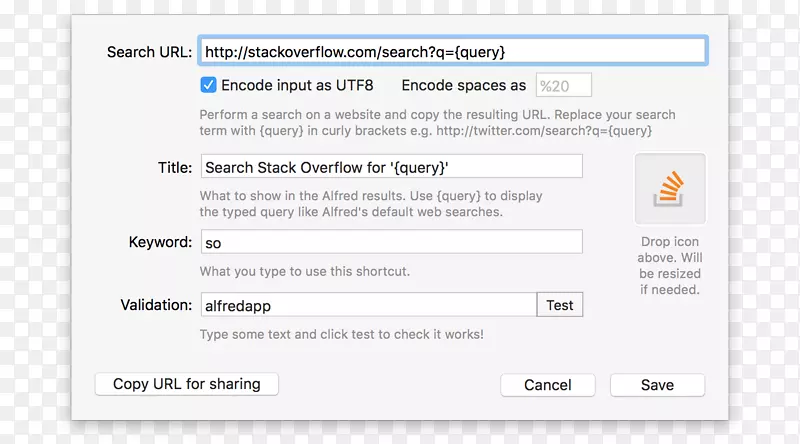Click into the Search URL text field
The width and height of the screenshot is (800, 444).
452,51
